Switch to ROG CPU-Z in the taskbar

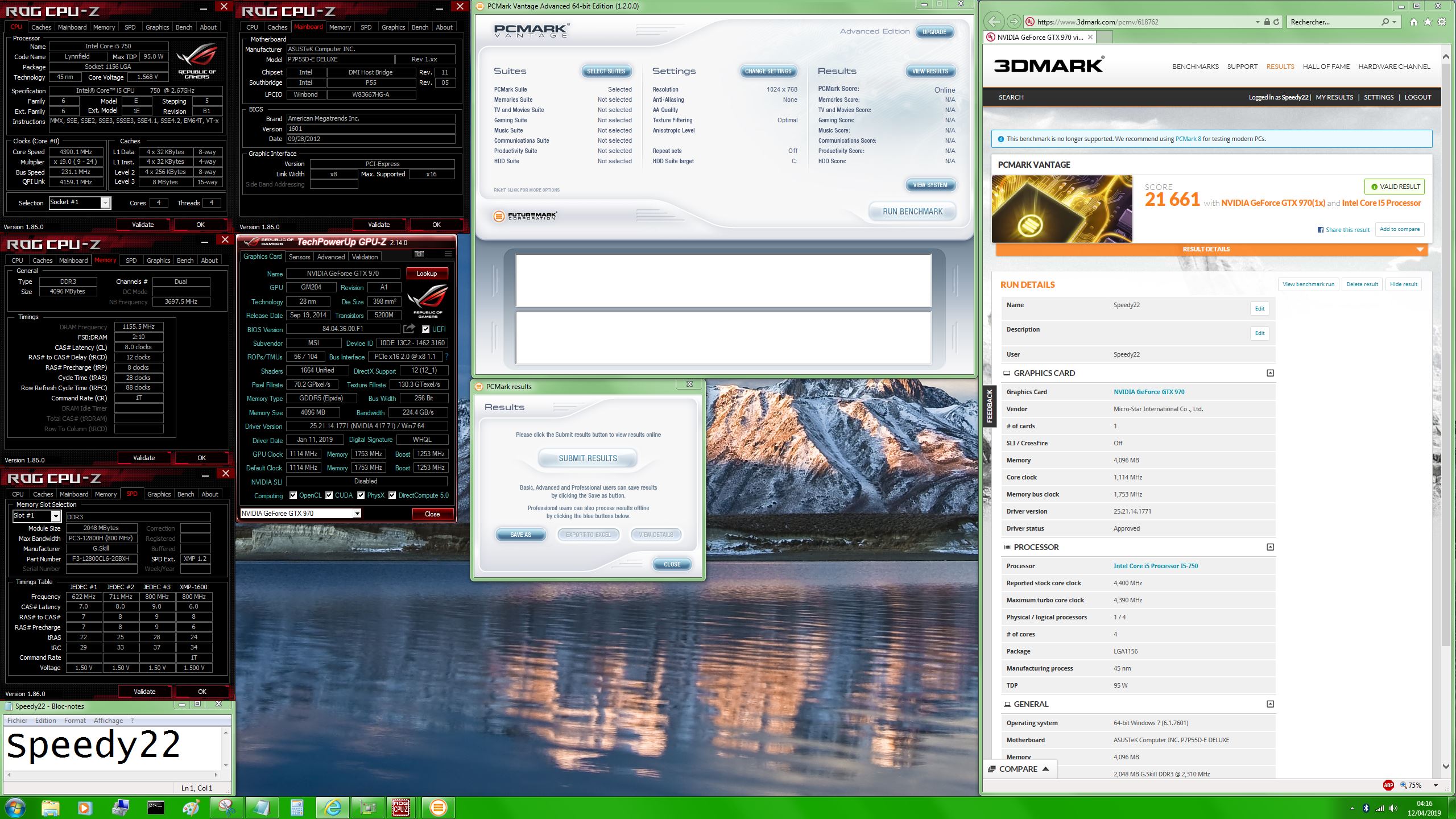[x=401, y=808]
